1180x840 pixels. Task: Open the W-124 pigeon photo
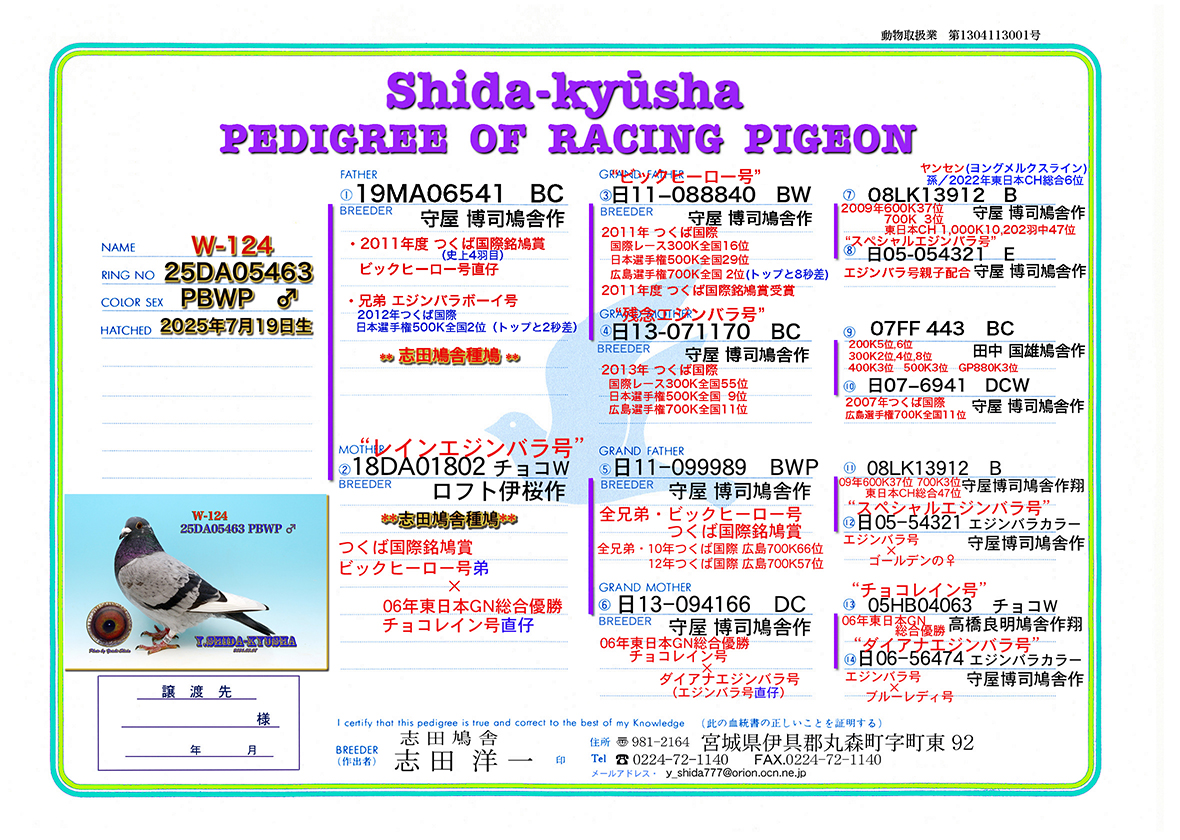click(196, 582)
